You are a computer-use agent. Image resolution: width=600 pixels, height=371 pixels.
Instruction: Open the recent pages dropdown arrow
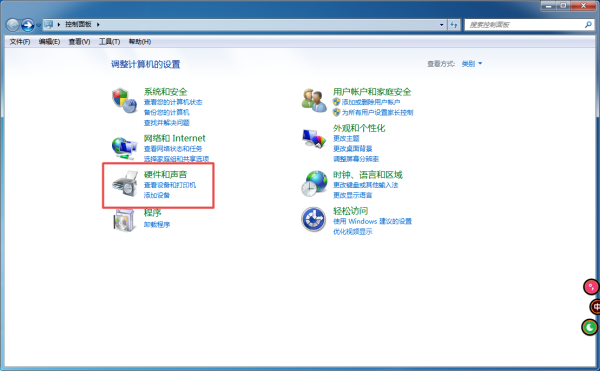pyautogui.click(x=38, y=26)
